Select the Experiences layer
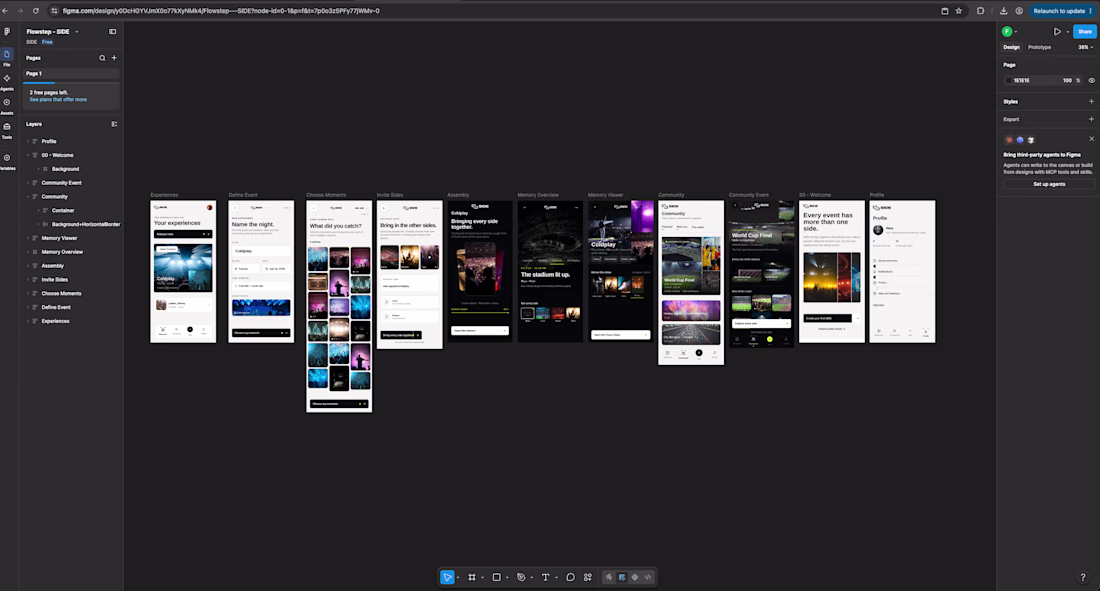Image resolution: width=1100 pixels, height=591 pixels. 55,321
